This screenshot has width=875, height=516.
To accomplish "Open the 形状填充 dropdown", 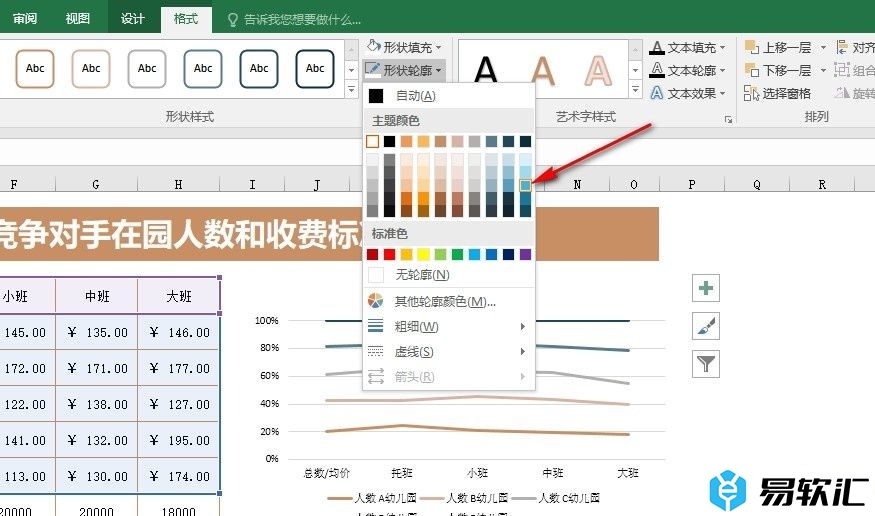I will (x=405, y=47).
